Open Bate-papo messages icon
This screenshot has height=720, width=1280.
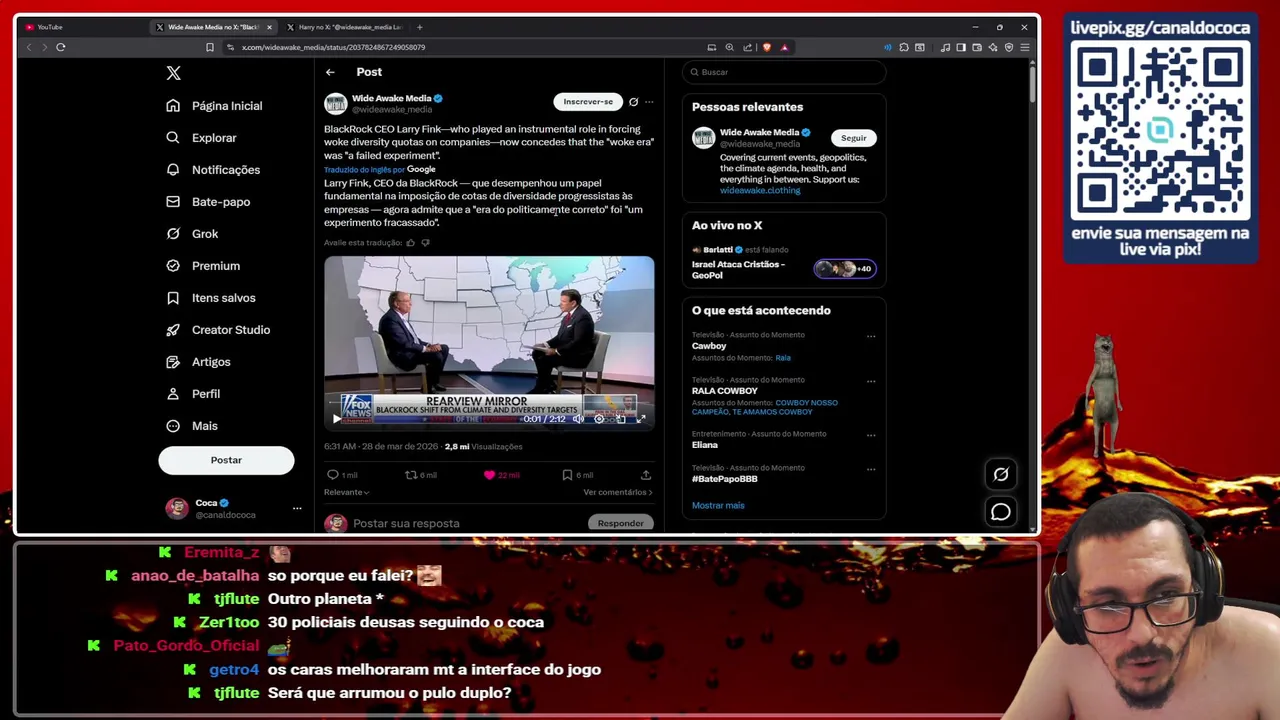point(173,202)
